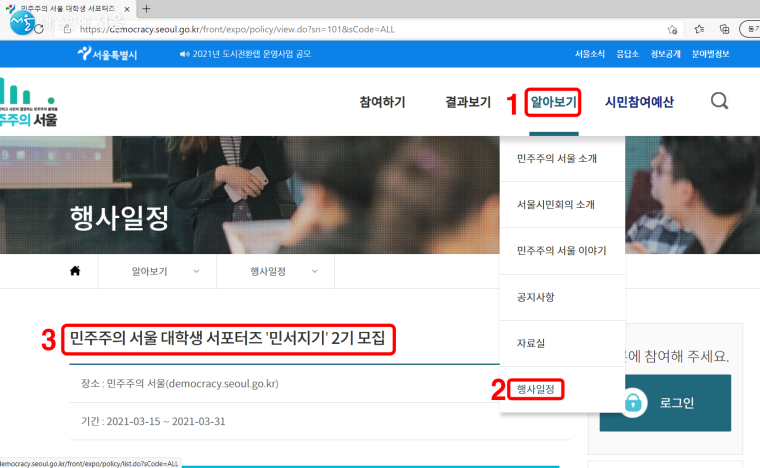Click the 민주주의 서울 logo

tap(28, 104)
